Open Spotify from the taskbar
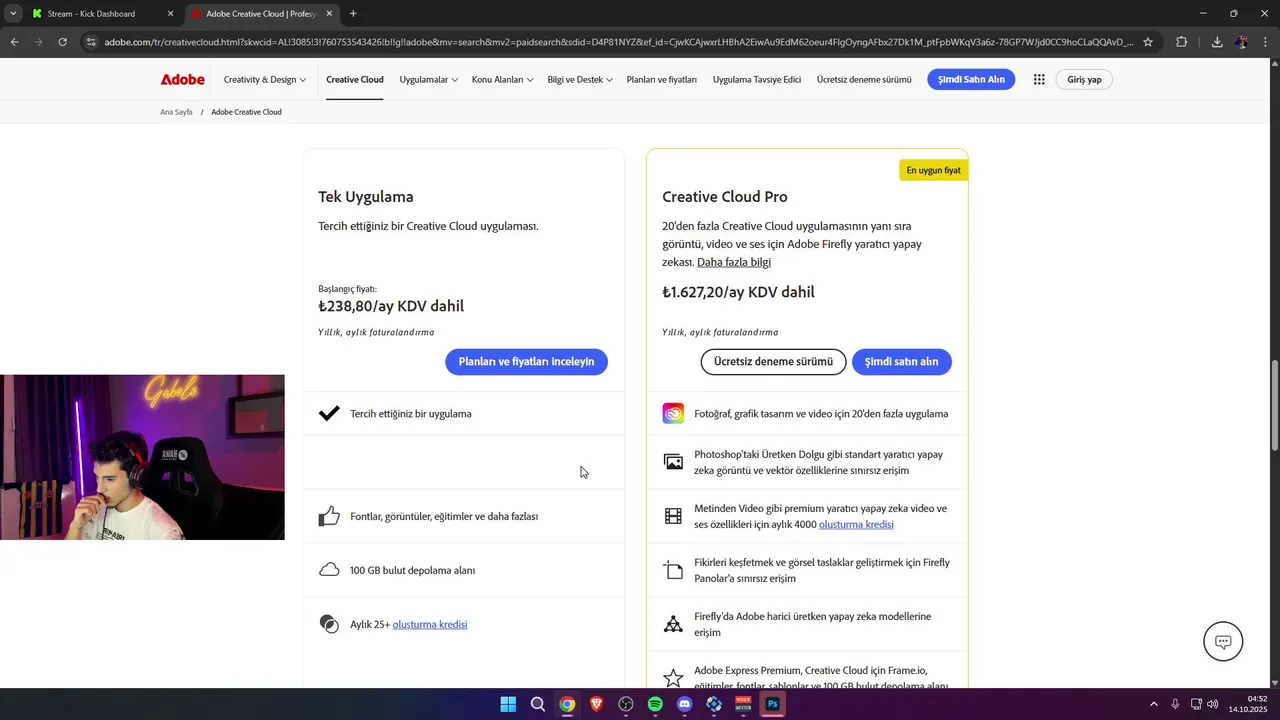 click(655, 704)
